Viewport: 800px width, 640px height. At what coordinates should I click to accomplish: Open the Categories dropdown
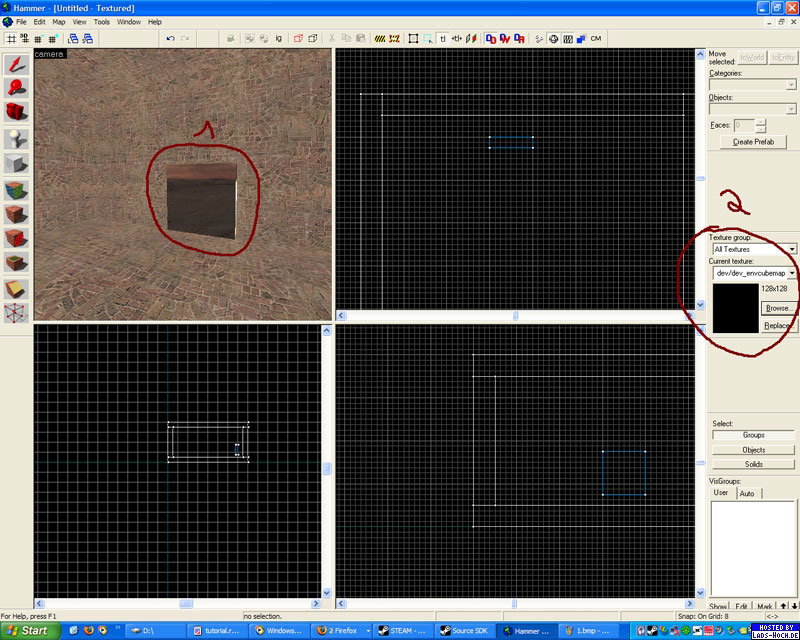pyautogui.click(x=753, y=84)
